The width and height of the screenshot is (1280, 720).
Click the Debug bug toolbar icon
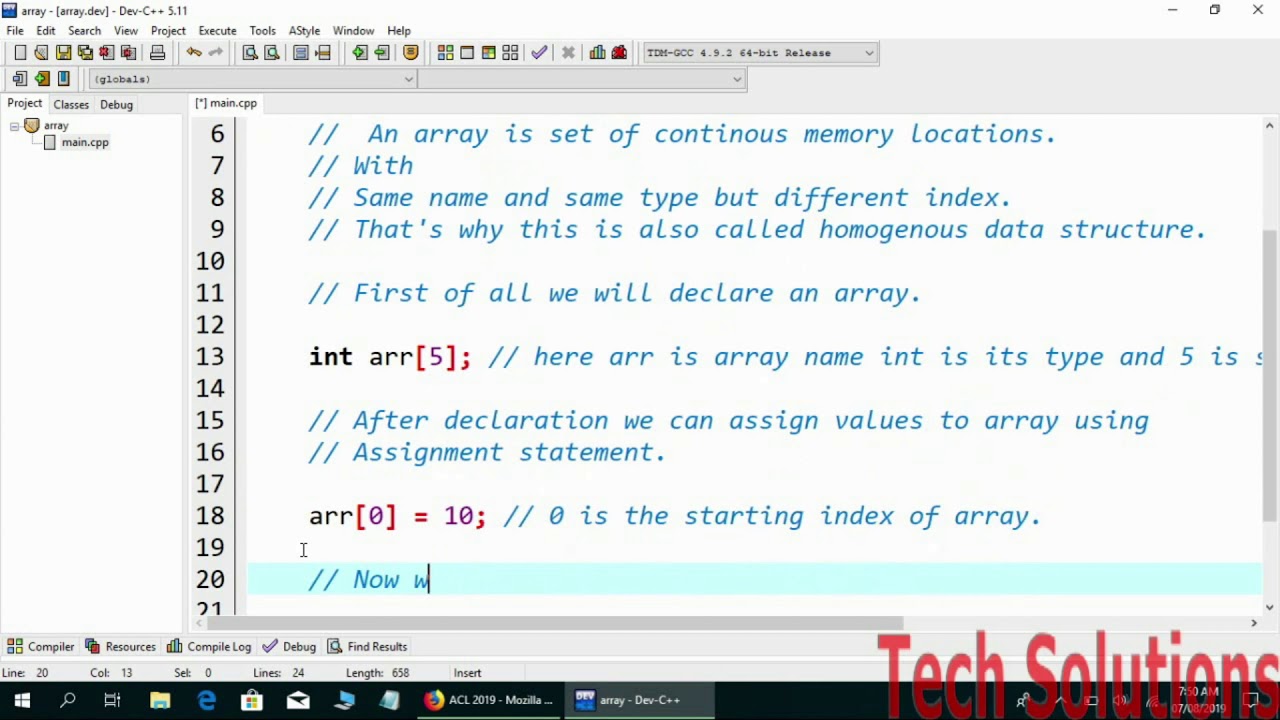620,53
